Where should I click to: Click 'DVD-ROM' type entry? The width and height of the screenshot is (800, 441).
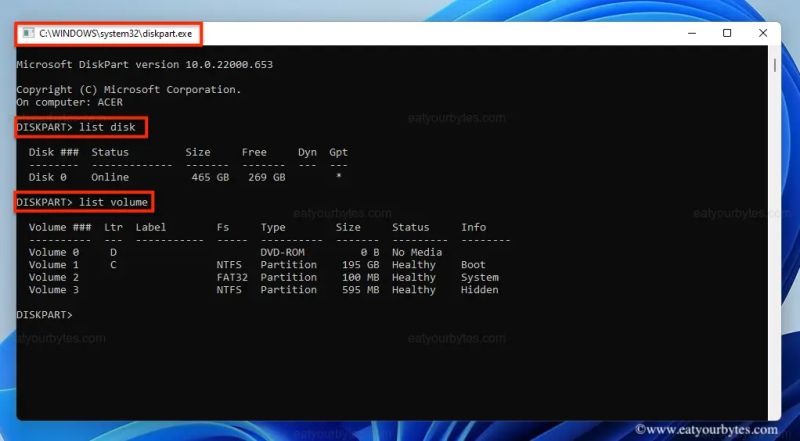coord(282,252)
